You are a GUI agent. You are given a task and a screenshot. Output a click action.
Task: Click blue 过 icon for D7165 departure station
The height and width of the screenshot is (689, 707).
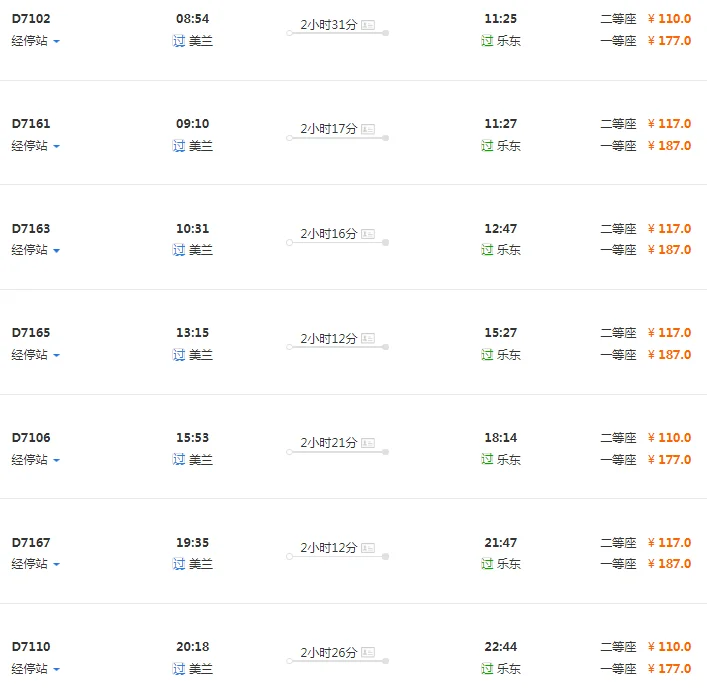click(x=179, y=355)
